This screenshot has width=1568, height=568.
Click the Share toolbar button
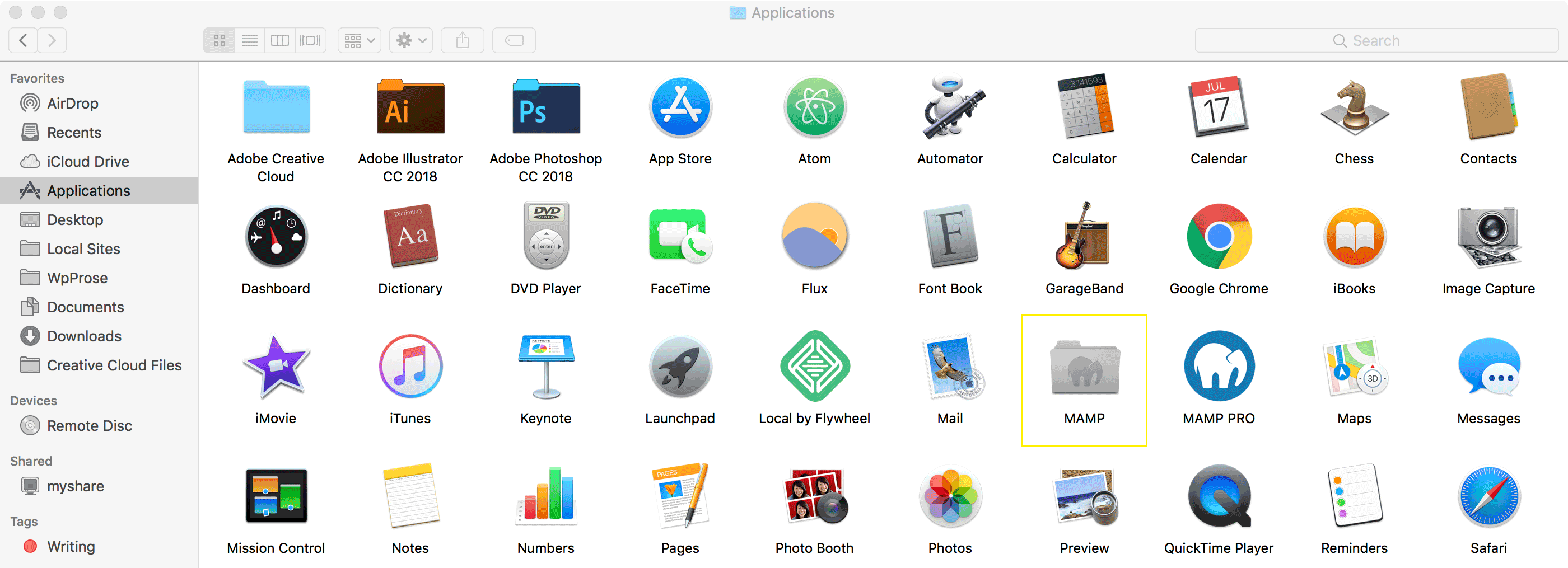coord(463,40)
